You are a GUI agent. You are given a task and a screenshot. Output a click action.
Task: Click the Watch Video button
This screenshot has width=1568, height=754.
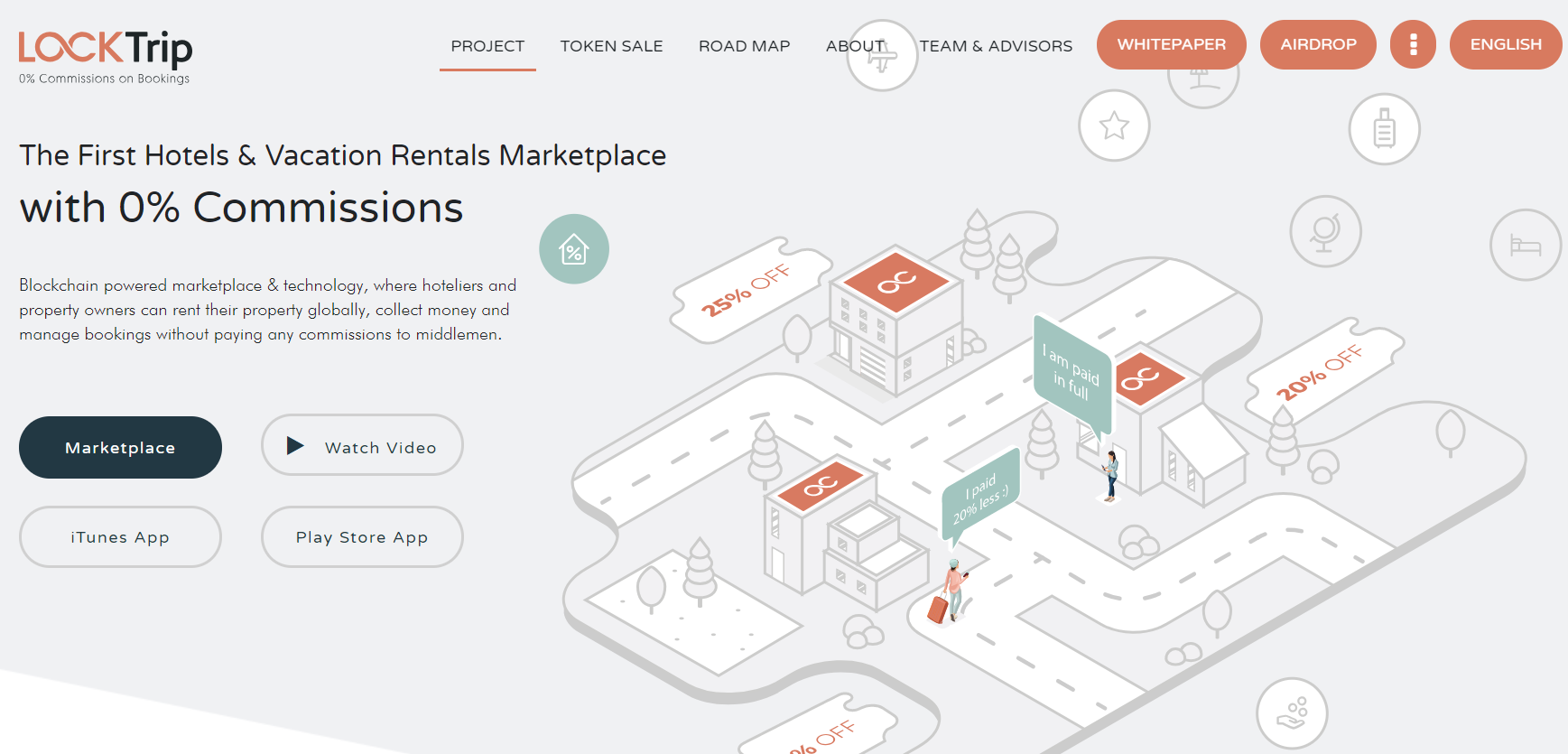[x=362, y=445]
